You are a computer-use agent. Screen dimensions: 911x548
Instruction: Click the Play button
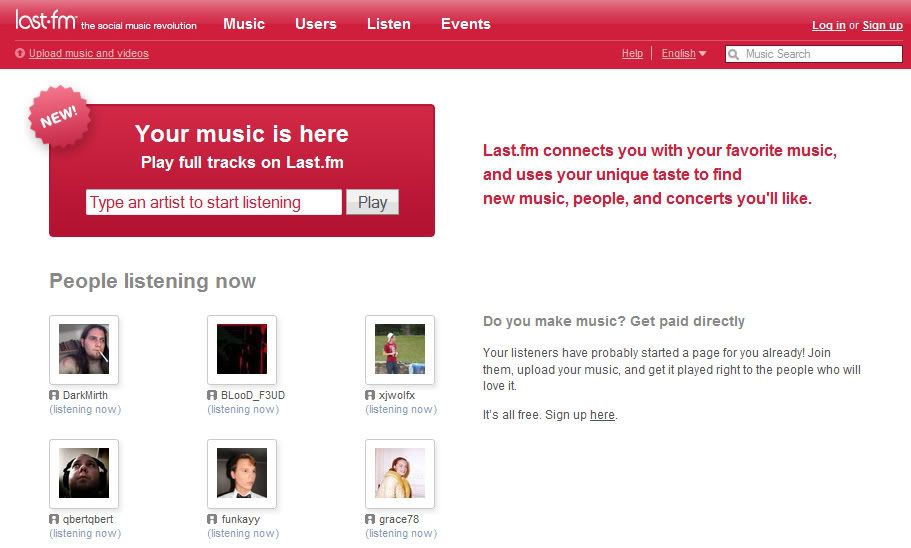click(372, 202)
